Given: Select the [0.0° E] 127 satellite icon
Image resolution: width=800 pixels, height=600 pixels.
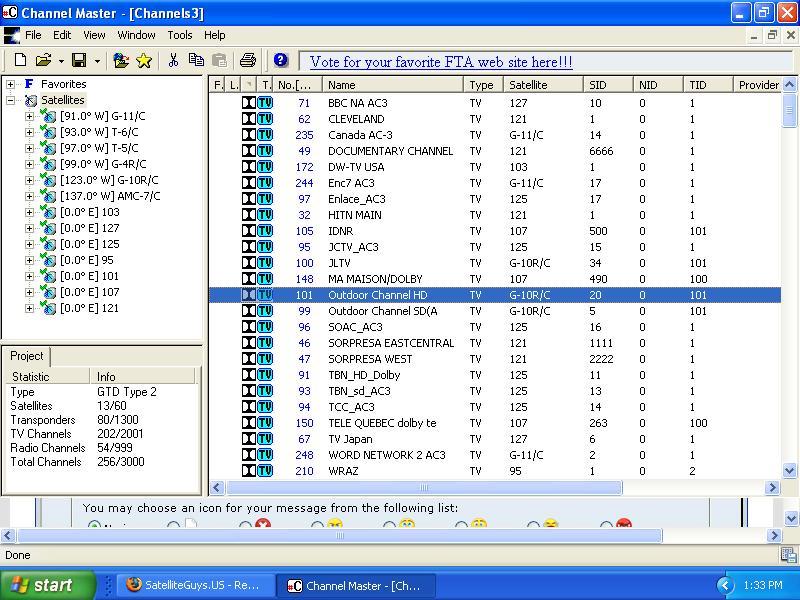Looking at the screenshot, I should point(48,228).
